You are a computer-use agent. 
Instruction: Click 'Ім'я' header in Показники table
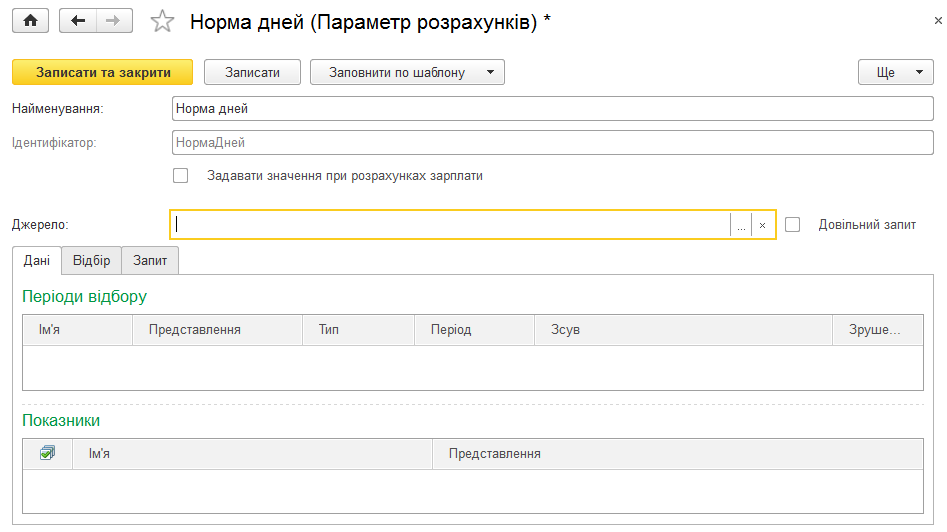coord(252,453)
